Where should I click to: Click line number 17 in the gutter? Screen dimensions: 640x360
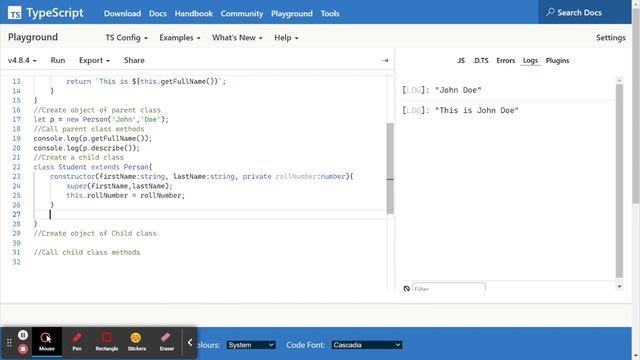pyautogui.click(x=16, y=120)
